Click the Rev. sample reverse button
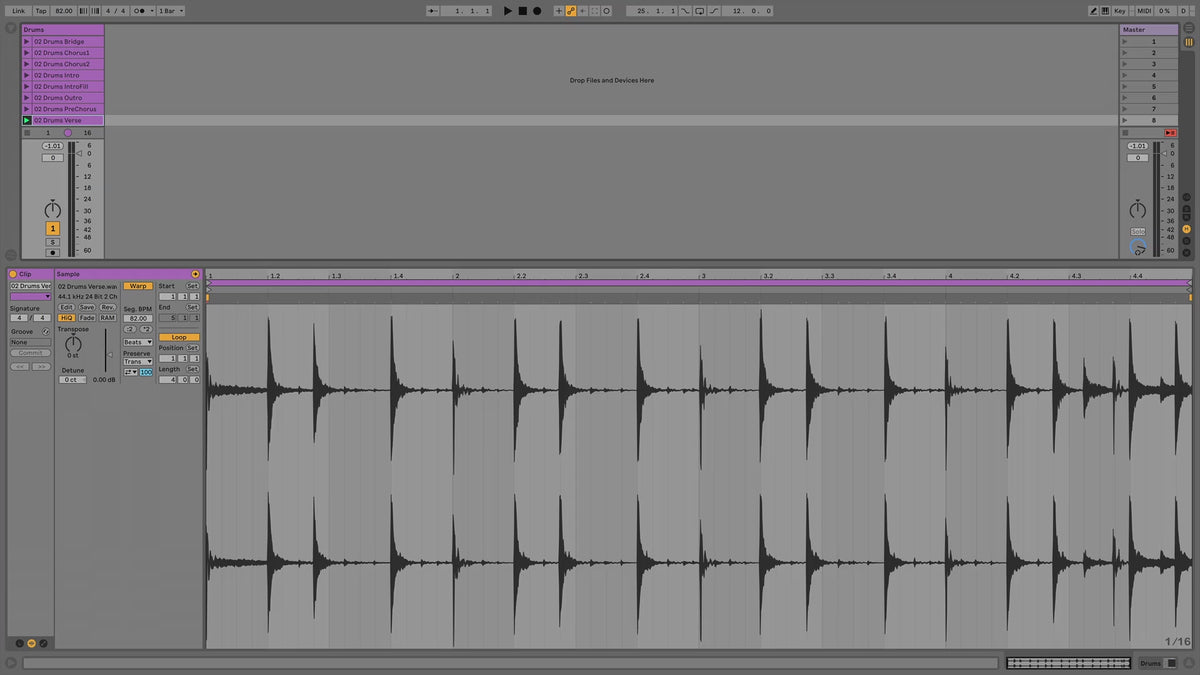Viewport: 1200px width, 675px height. [x=108, y=307]
